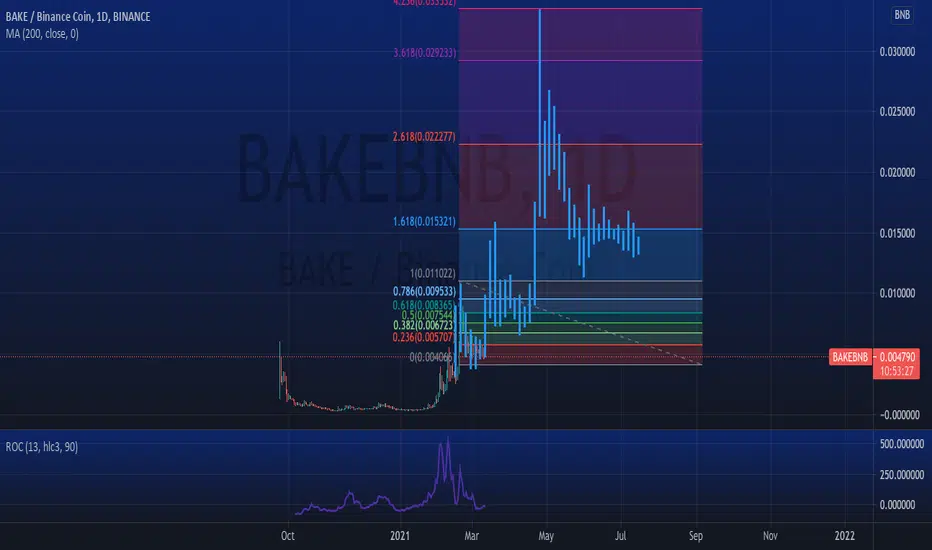
Task: Click the 1.618(0.015321) Fibonacci label
Action: (424, 222)
